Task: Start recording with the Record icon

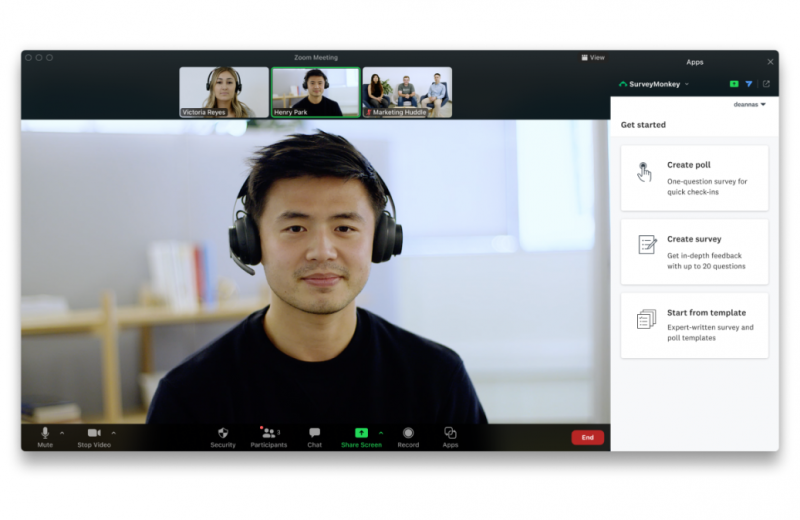Action: [x=408, y=433]
